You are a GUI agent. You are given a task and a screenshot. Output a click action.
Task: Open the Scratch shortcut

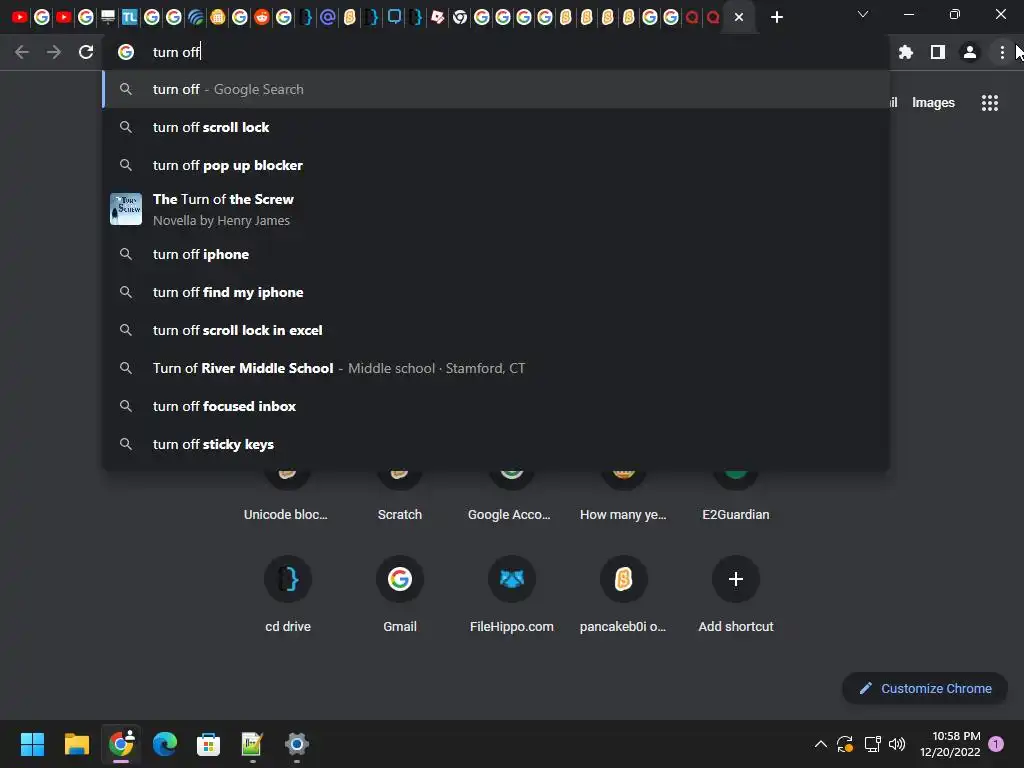coord(400,496)
